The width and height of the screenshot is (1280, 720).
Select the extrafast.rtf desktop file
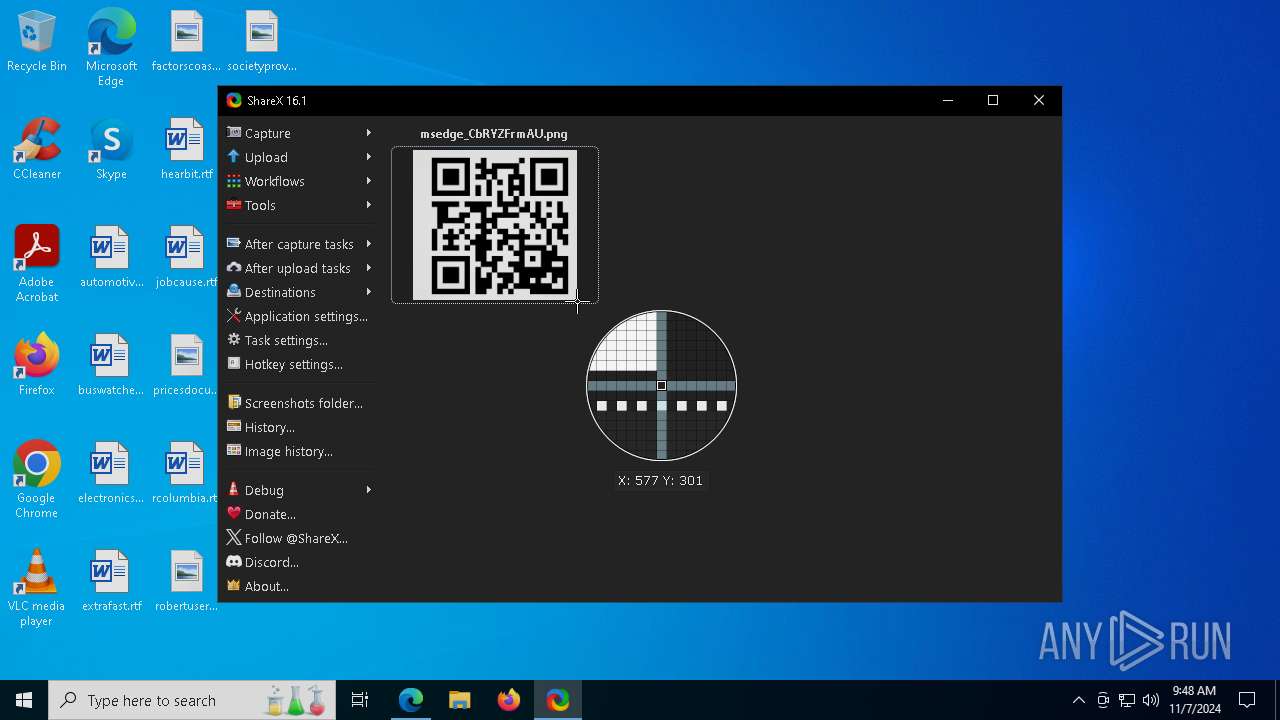coord(111,583)
